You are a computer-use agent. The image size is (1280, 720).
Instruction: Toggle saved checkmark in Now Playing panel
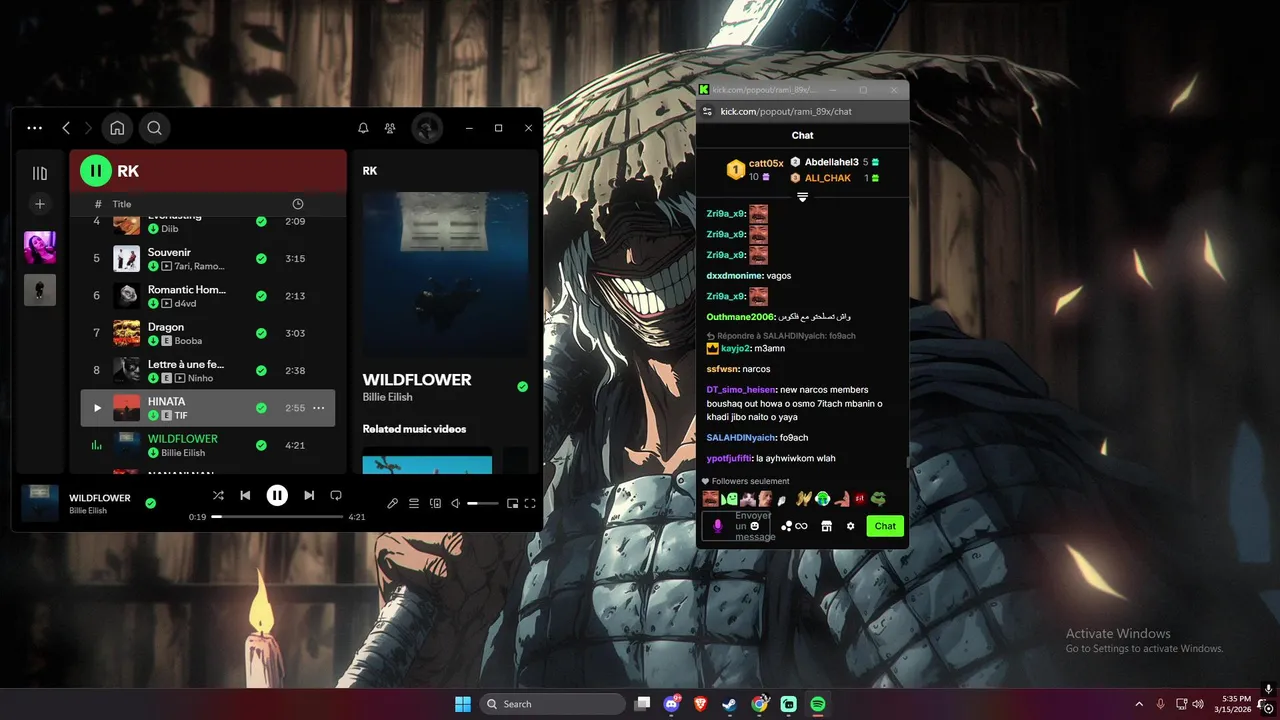pos(522,387)
